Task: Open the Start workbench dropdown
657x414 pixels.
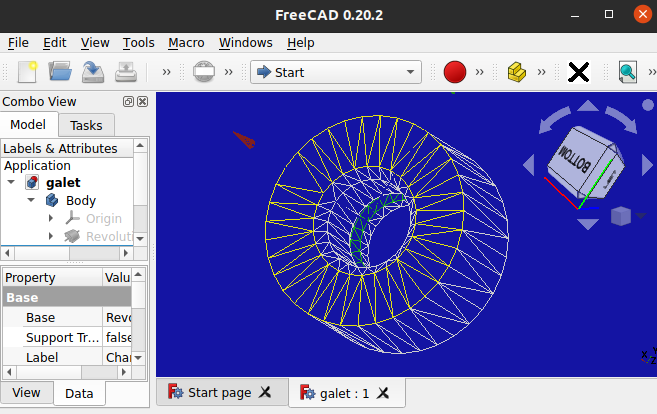Action: point(336,72)
